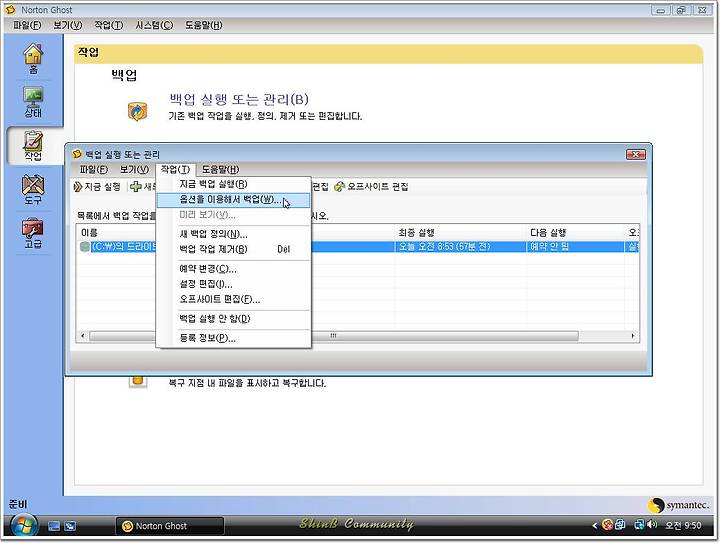Click the Norton tray icon
This screenshot has width=720, height=543.
coord(607,525)
